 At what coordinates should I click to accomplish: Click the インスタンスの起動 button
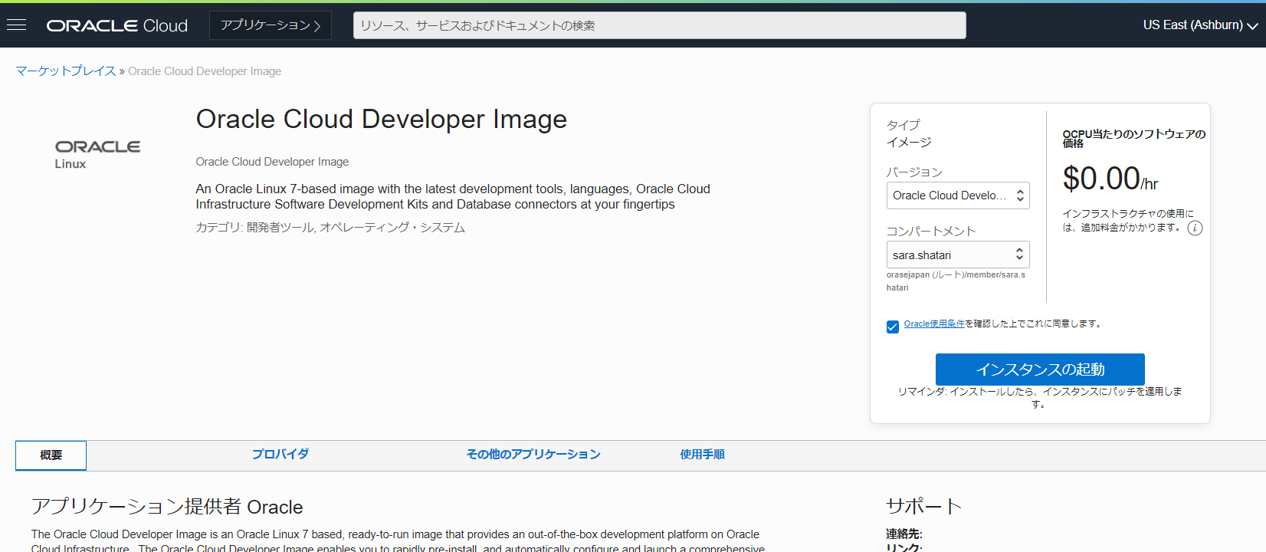coord(1040,369)
